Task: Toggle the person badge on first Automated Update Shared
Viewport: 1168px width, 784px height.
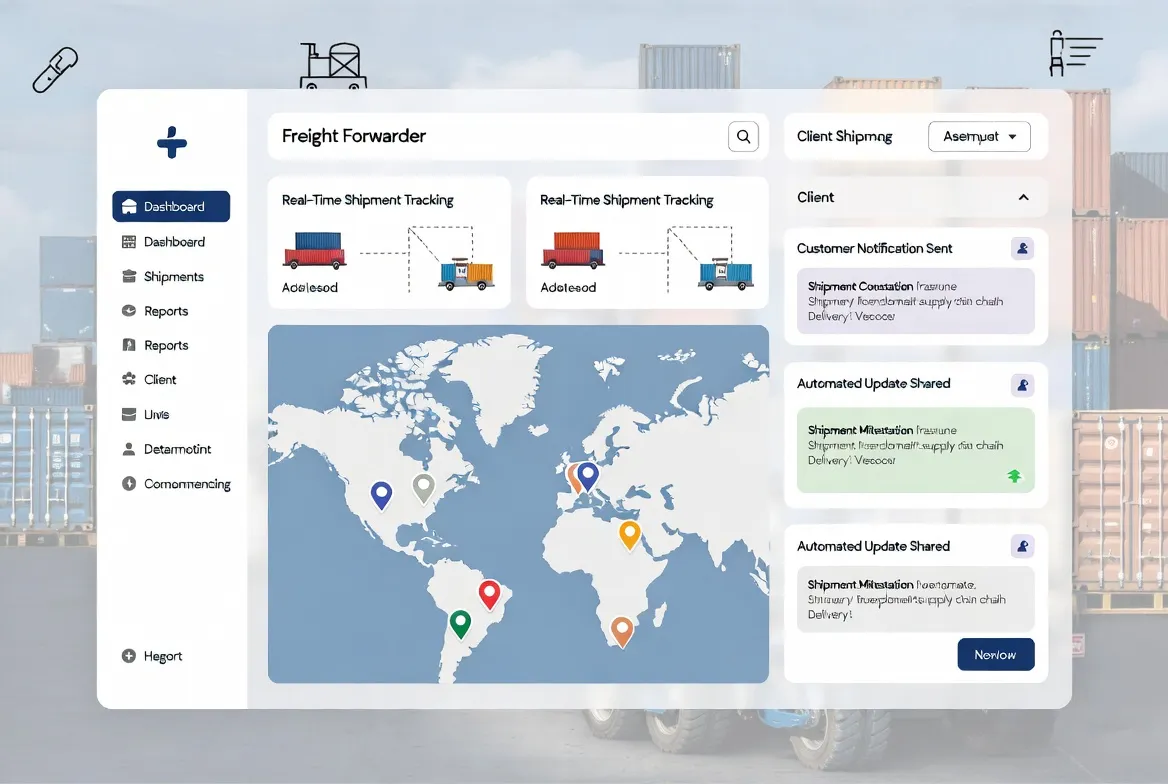Action: point(1022,385)
